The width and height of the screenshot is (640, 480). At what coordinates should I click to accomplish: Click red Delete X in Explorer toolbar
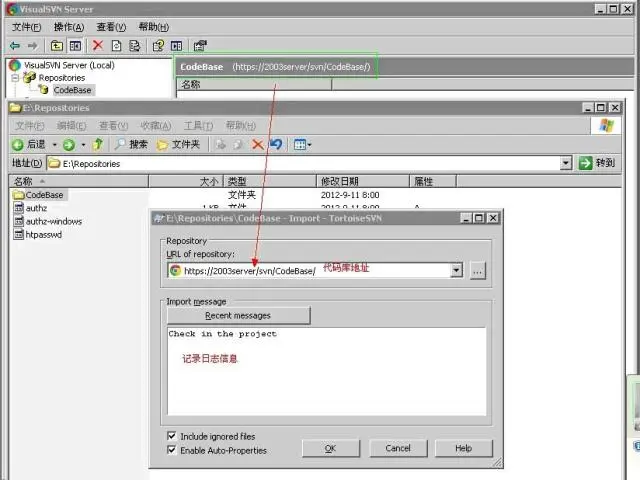click(x=258, y=144)
